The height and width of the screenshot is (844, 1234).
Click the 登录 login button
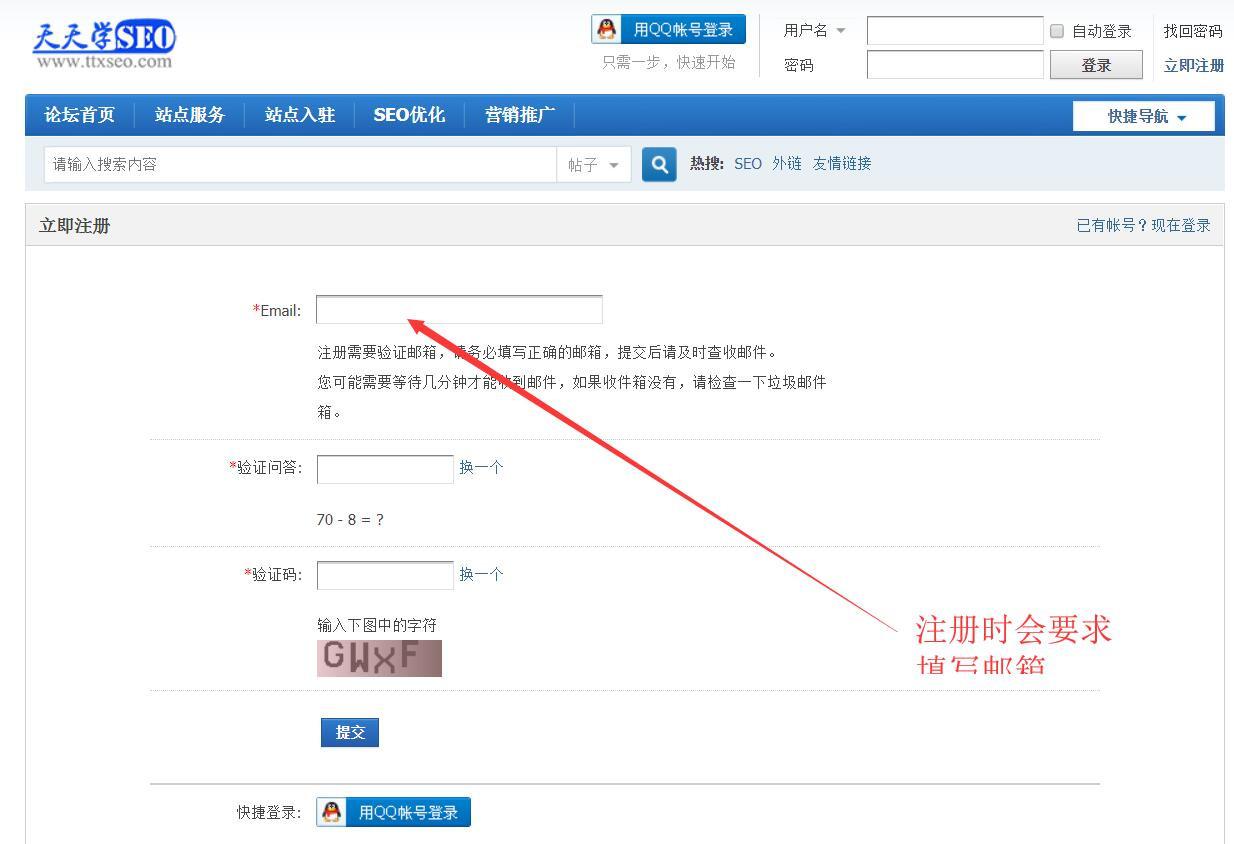point(1096,64)
